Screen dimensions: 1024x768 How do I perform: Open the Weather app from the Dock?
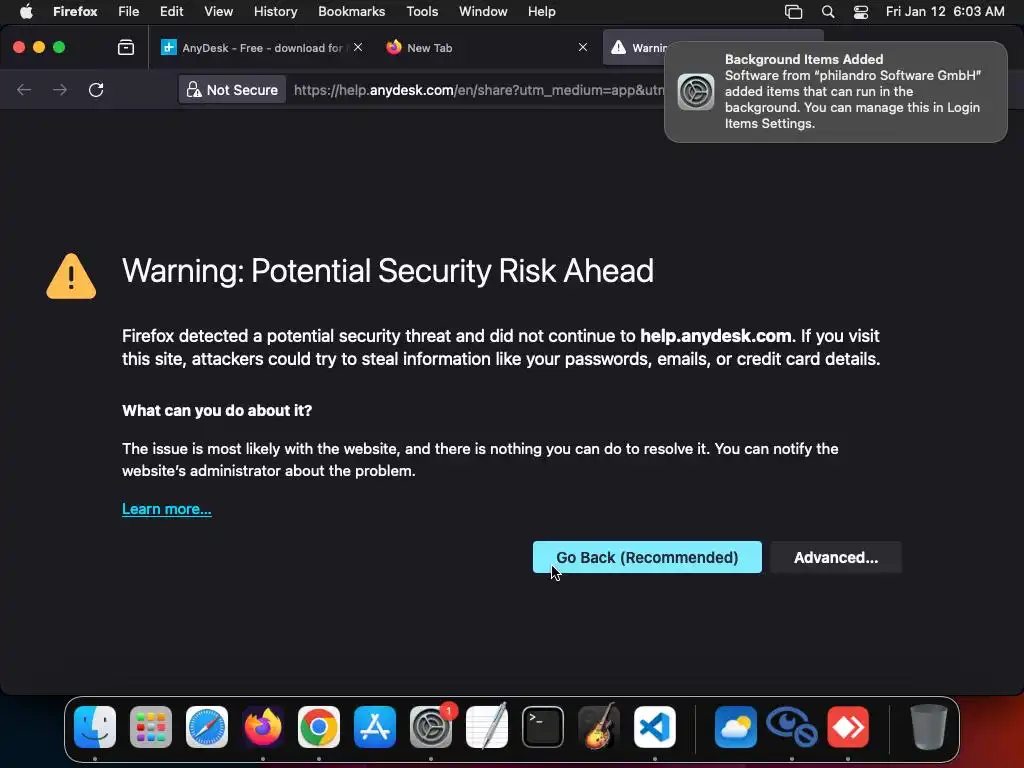pos(735,727)
